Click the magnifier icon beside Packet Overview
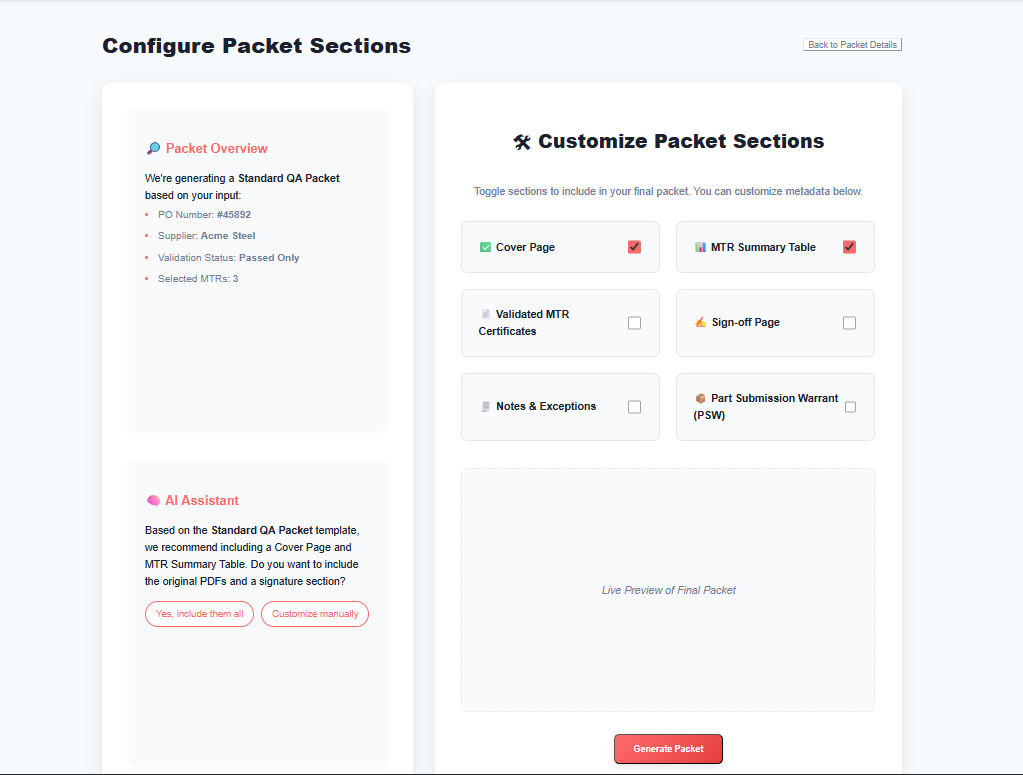This screenshot has width=1023, height=775. (x=153, y=149)
